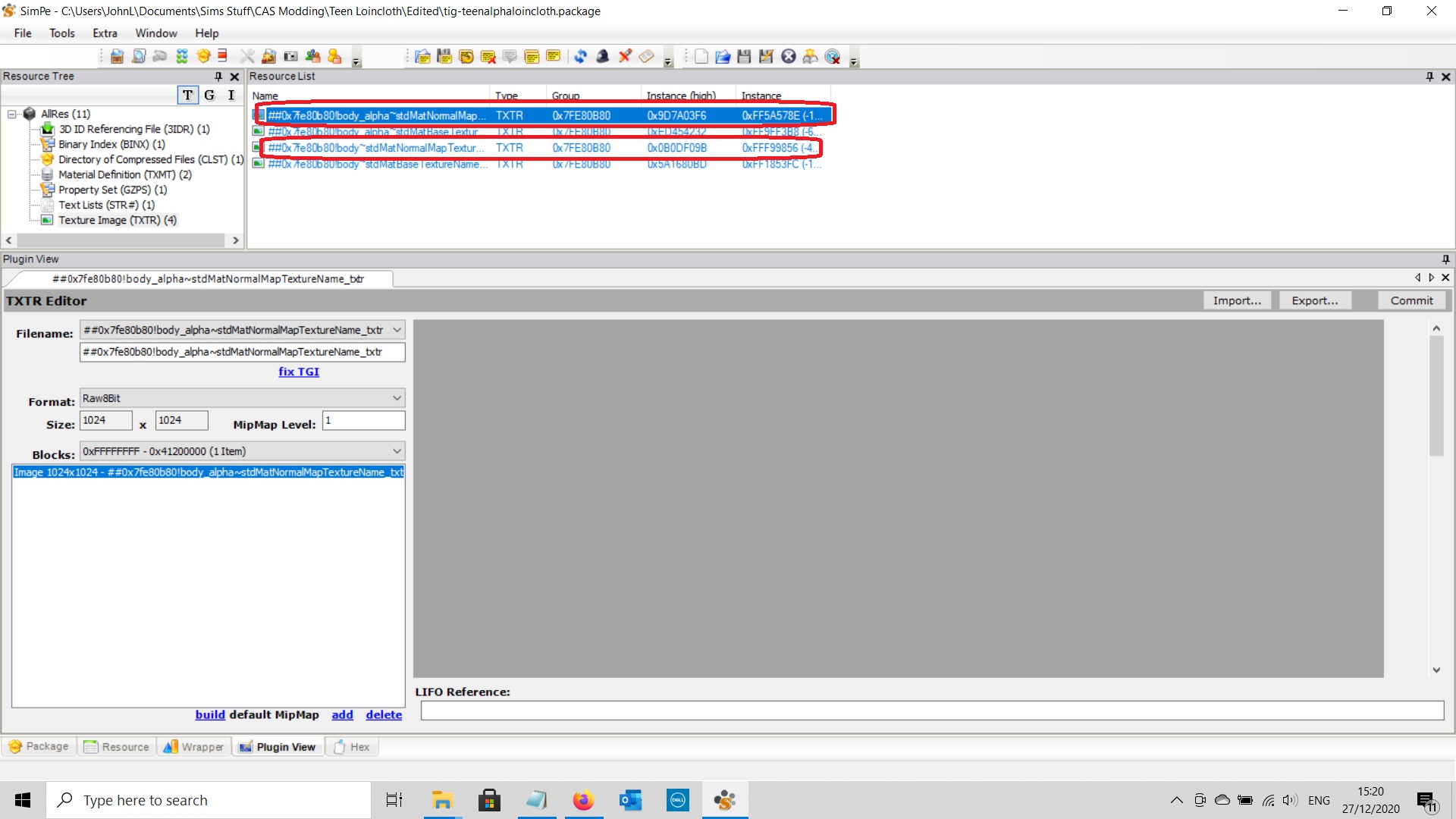The width and height of the screenshot is (1456, 819).
Task: Switch to the Hex tab
Action: point(353,747)
